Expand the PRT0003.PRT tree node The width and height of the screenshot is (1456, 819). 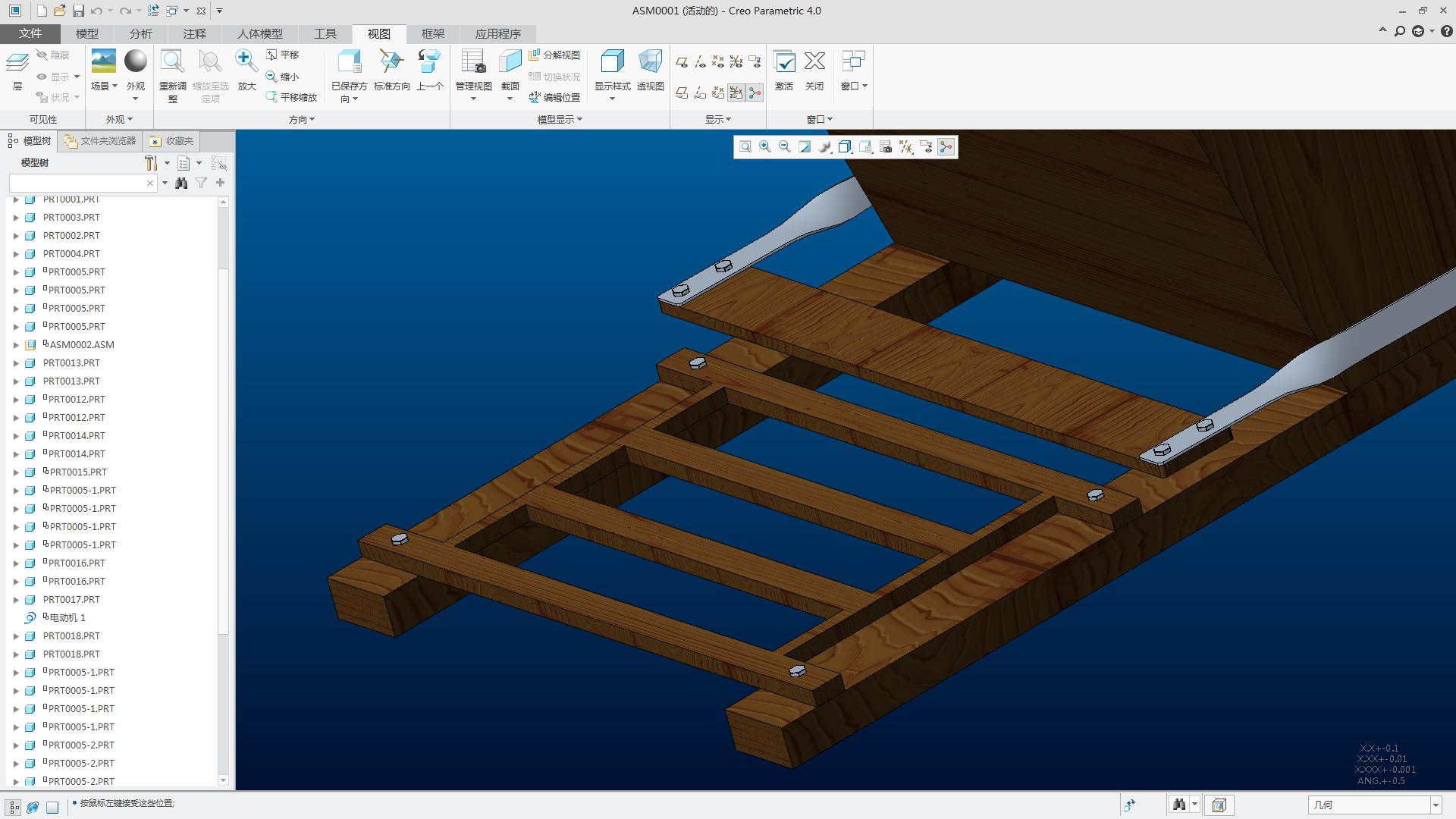pyautogui.click(x=16, y=218)
